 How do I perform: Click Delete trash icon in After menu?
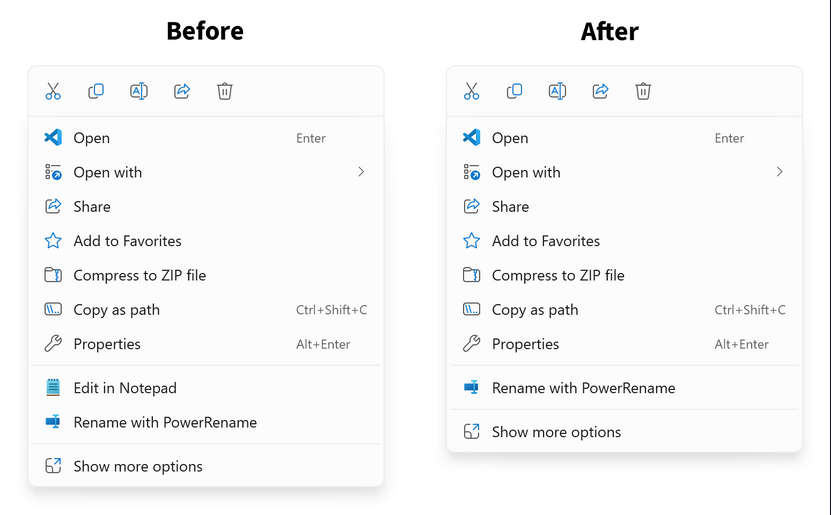click(643, 91)
